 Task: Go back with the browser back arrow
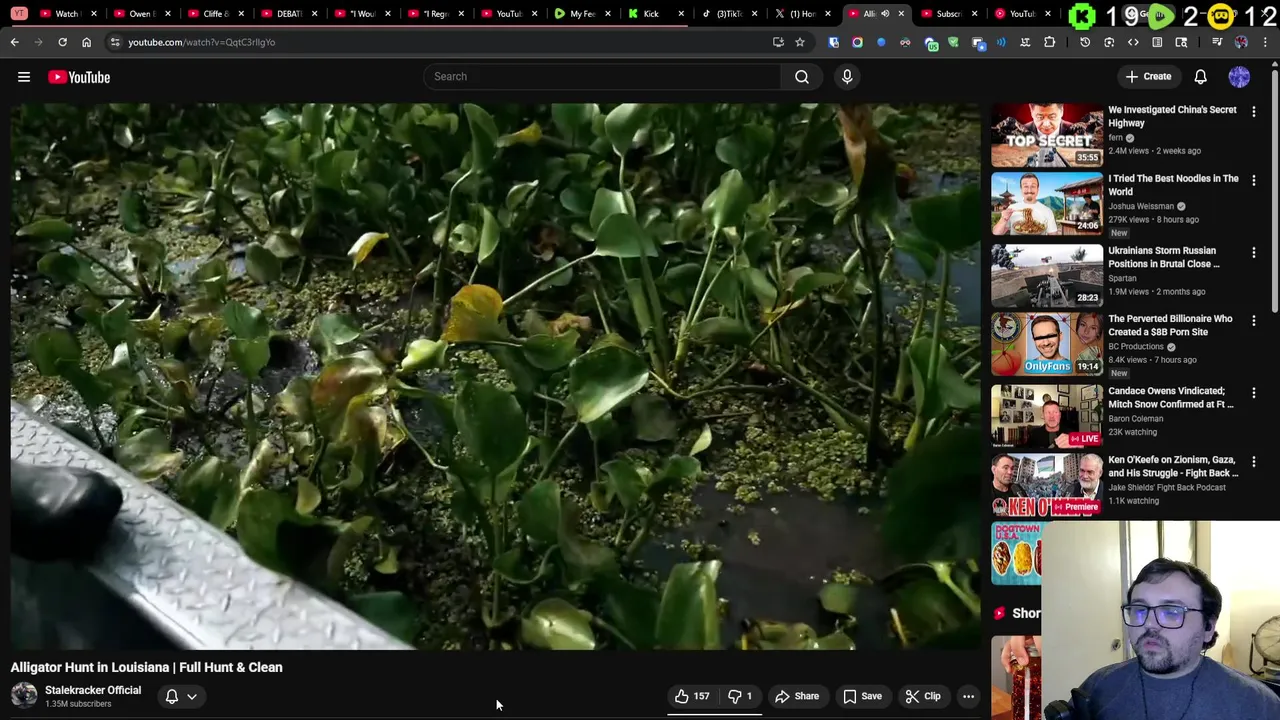pyautogui.click(x=15, y=42)
